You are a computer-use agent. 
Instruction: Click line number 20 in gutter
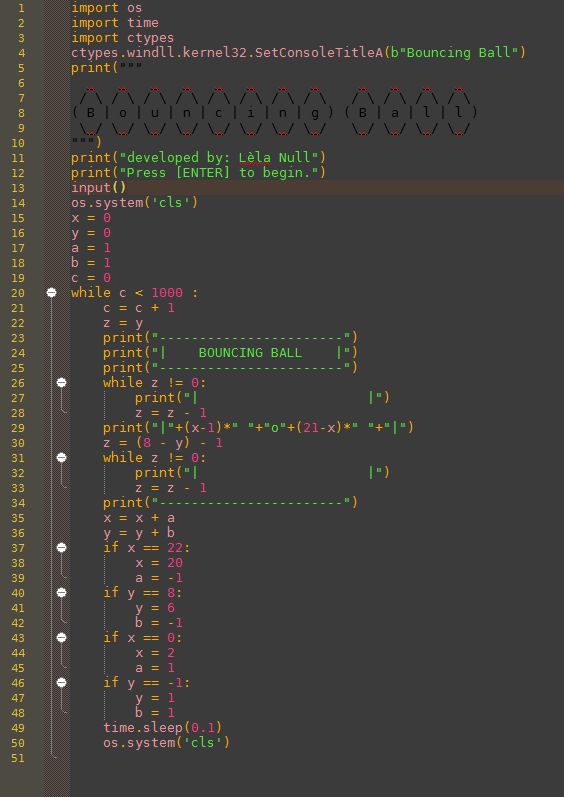(17, 293)
